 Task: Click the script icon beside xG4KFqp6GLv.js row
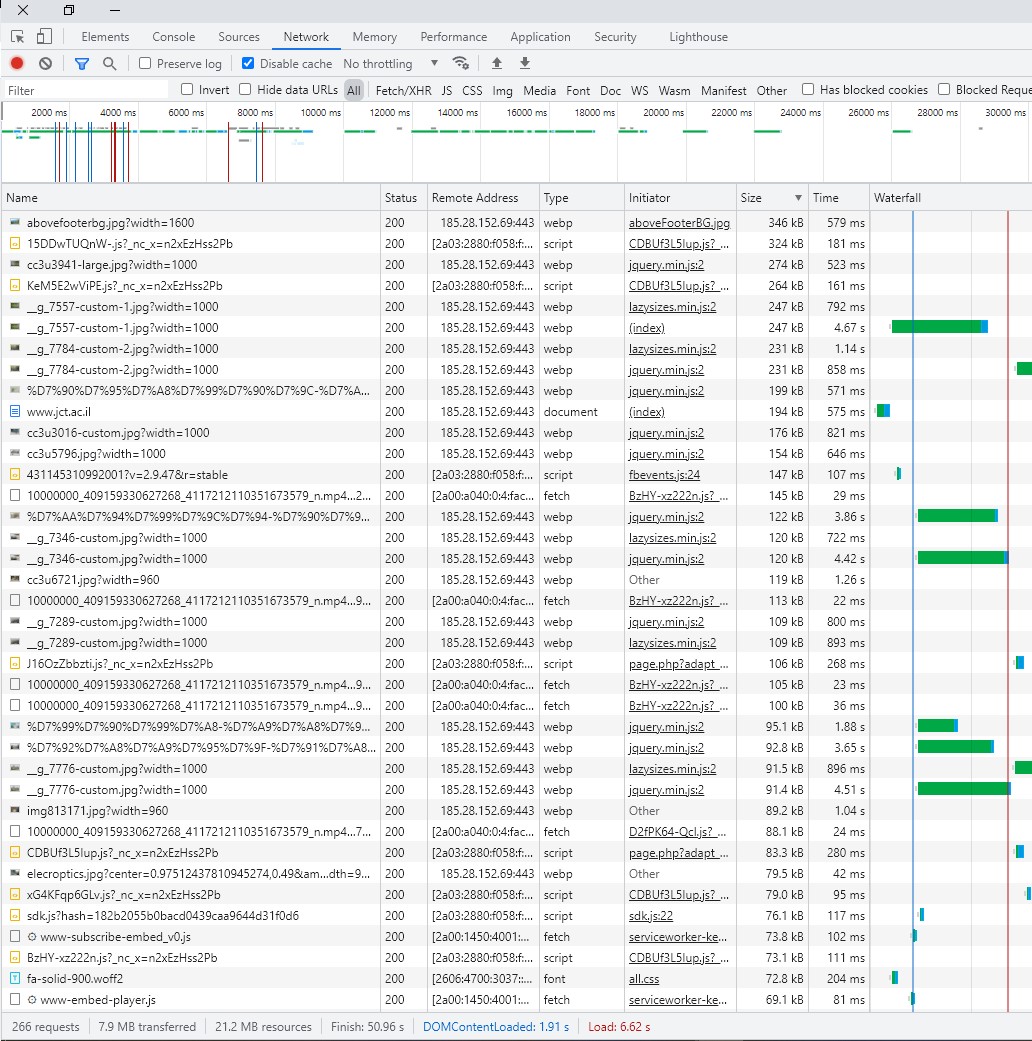15,895
